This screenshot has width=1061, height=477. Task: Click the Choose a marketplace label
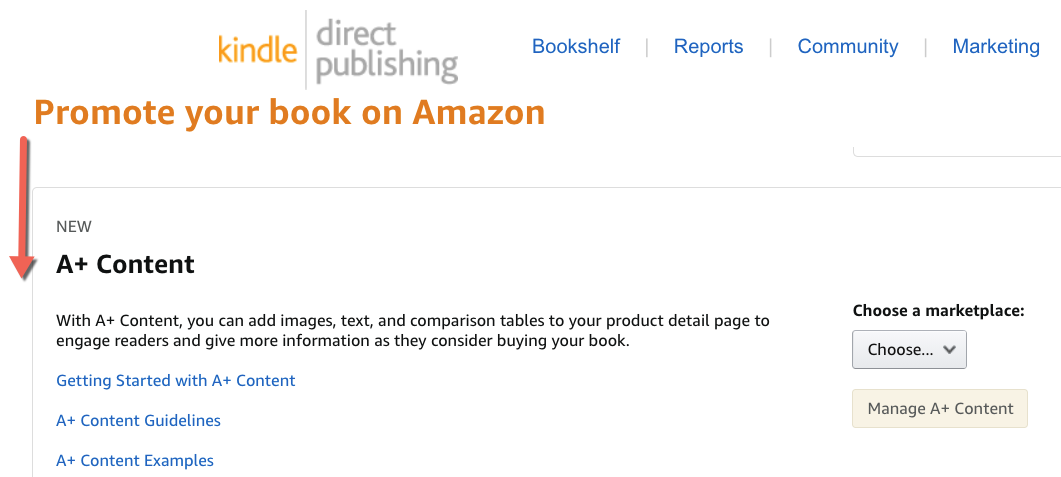[939, 311]
